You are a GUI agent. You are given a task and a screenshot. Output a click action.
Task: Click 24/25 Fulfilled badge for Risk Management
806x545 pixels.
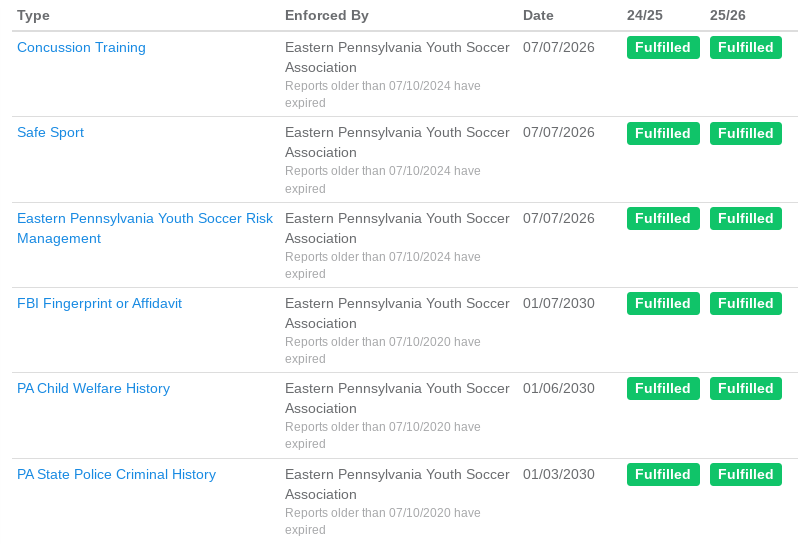(663, 219)
